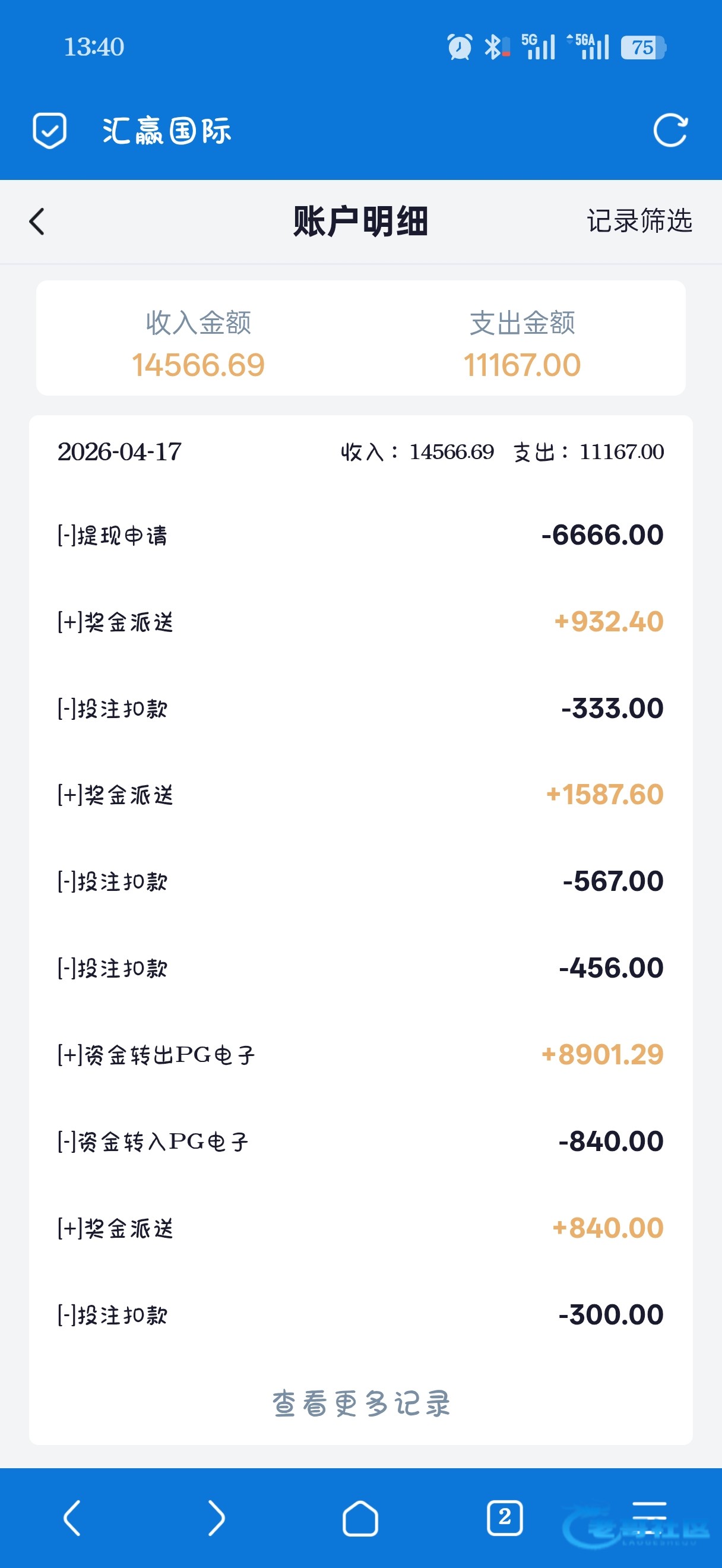The width and height of the screenshot is (722, 1568).
Task: Open the 提现申请 -6666.00 record
Action: pos(360,536)
